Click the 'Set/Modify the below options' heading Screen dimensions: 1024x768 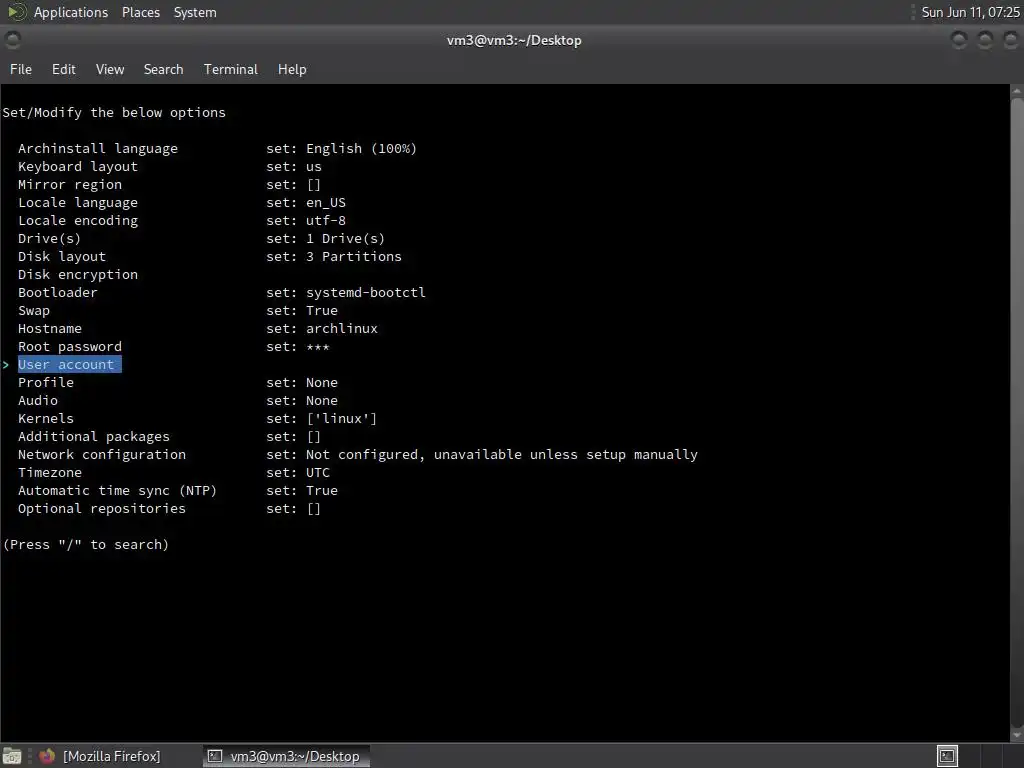114,112
